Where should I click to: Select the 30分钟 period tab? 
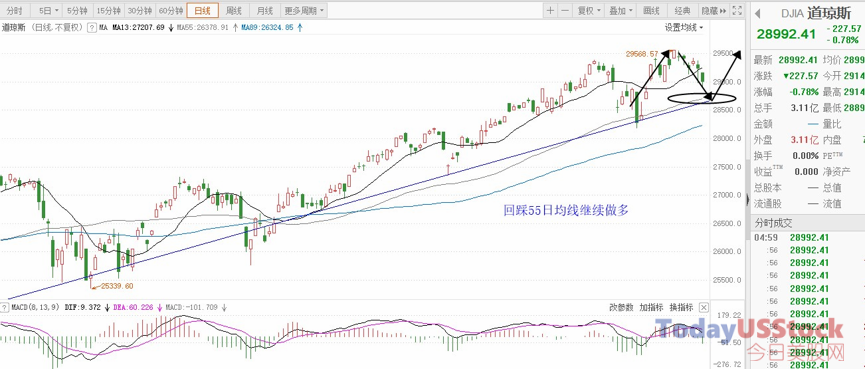[x=139, y=10]
